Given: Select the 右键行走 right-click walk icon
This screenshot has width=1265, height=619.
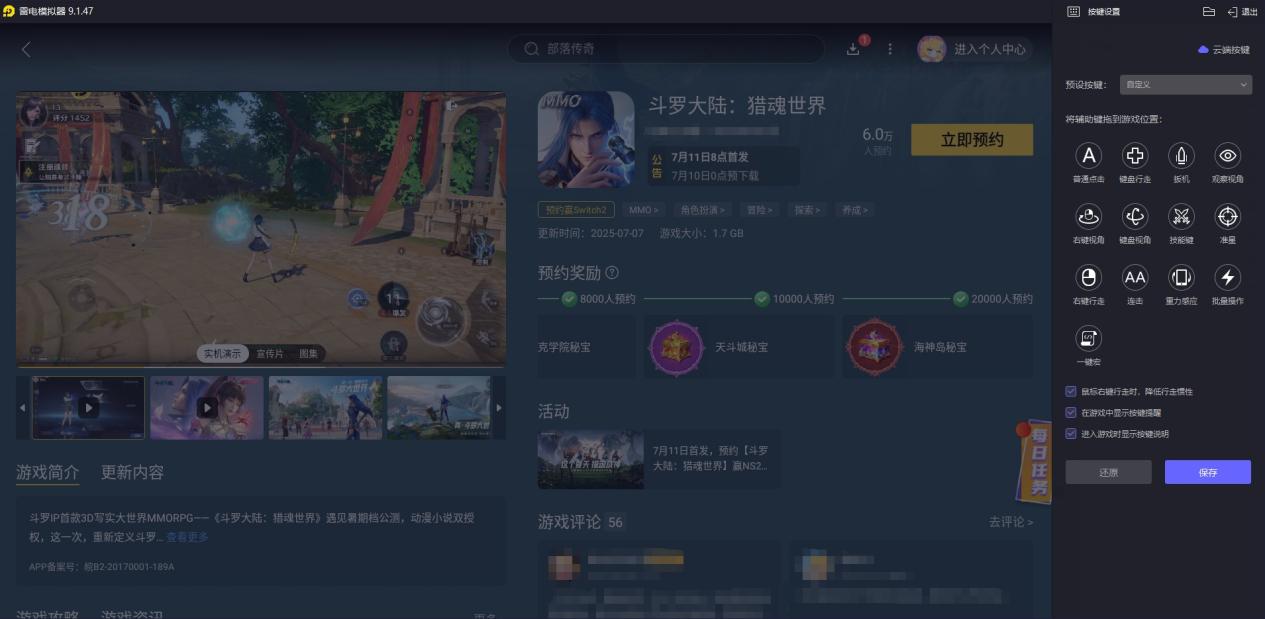Looking at the screenshot, I should click(1088, 277).
